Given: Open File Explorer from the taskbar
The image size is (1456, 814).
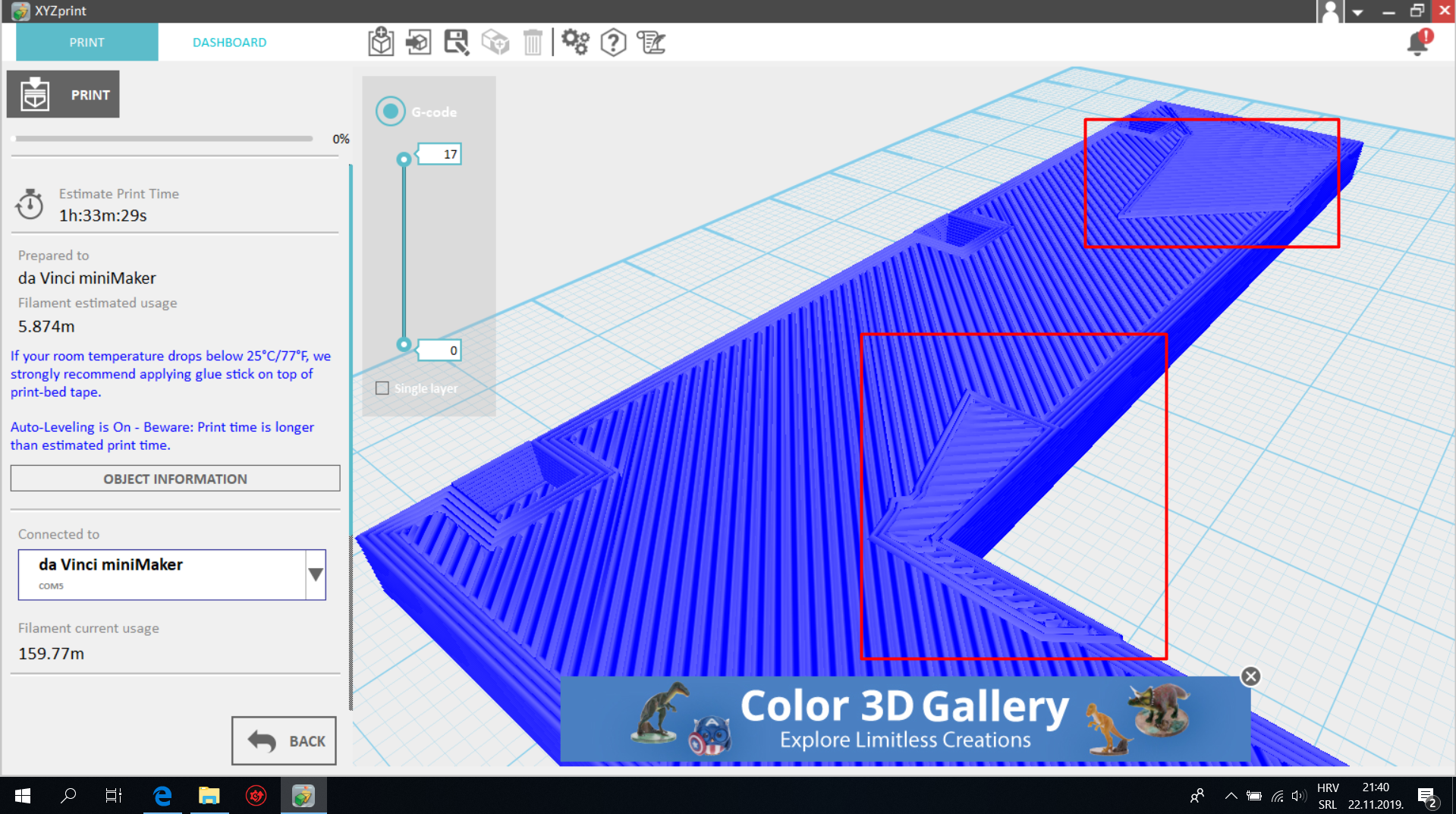Looking at the screenshot, I should (x=209, y=795).
